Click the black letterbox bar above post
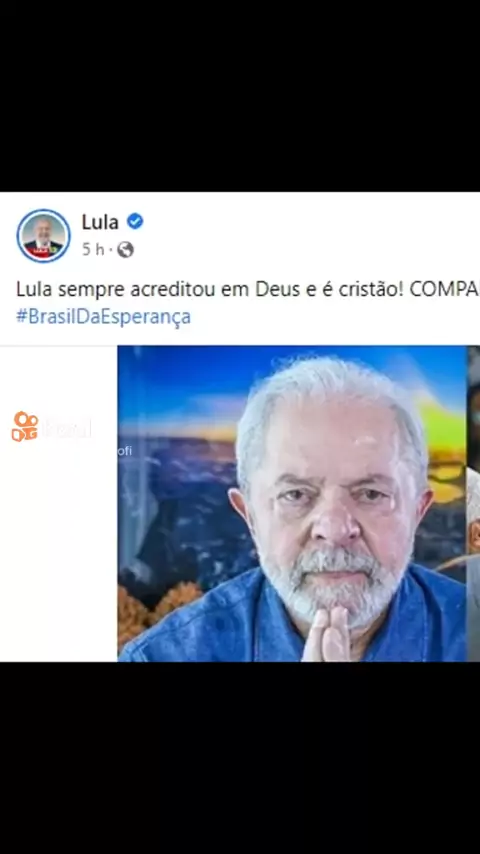 [x=240, y=96]
